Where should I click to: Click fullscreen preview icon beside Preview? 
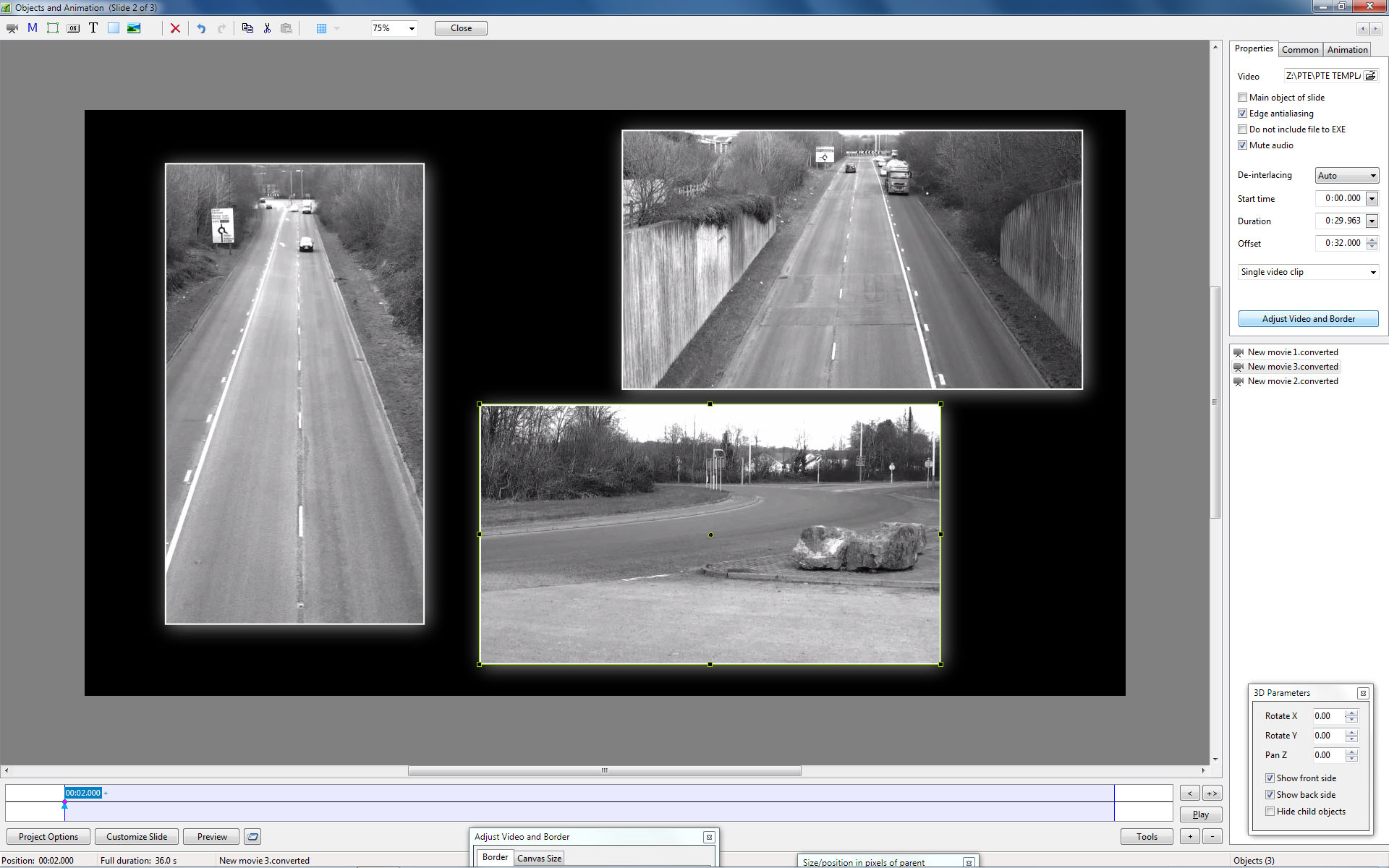click(252, 837)
